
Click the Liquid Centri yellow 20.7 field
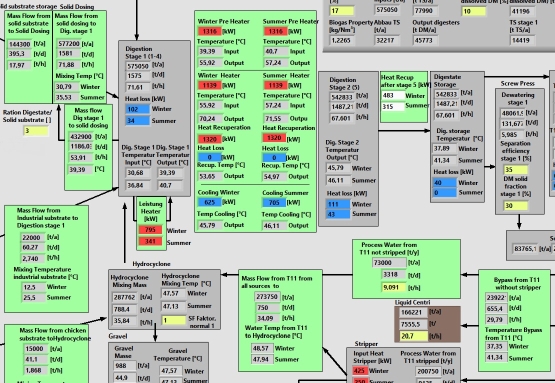pyautogui.click(x=414, y=336)
